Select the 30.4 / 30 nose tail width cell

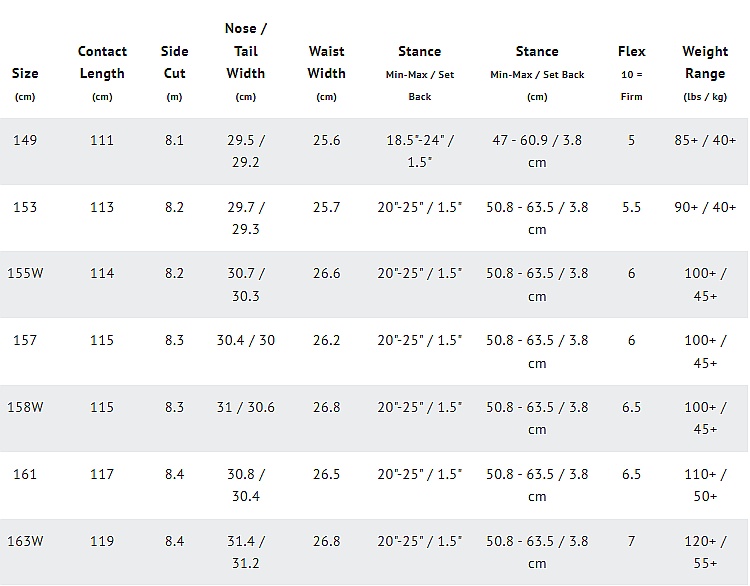click(245, 340)
